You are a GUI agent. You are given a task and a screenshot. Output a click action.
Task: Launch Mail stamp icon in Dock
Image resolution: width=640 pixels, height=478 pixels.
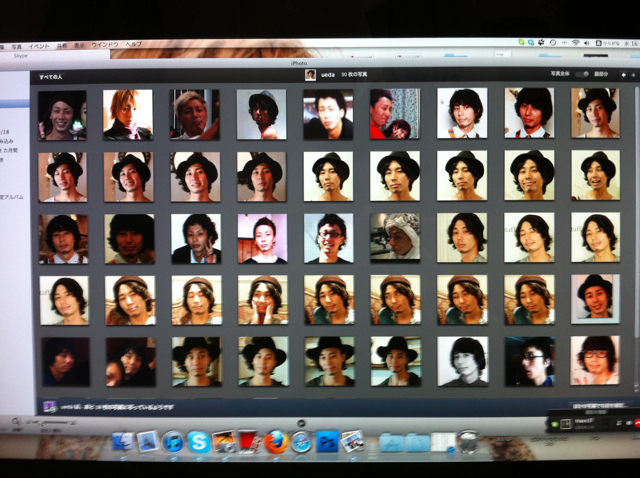pyautogui.click(x=147, y=442)
